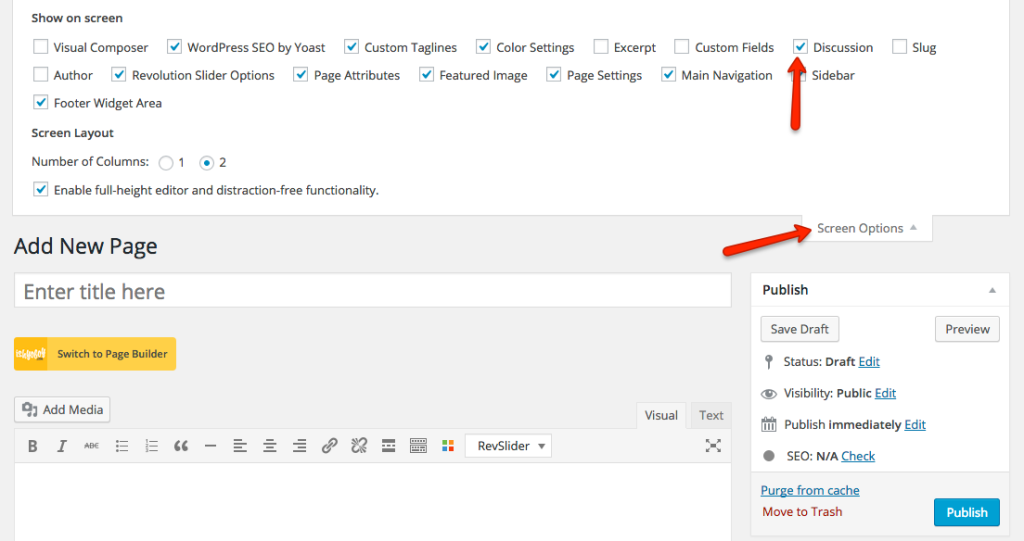Image resolution: width=1024 pixels, height=541 pixels.
Task: Toggle the Discussion checkbox
Action: (x=800, y=47)
